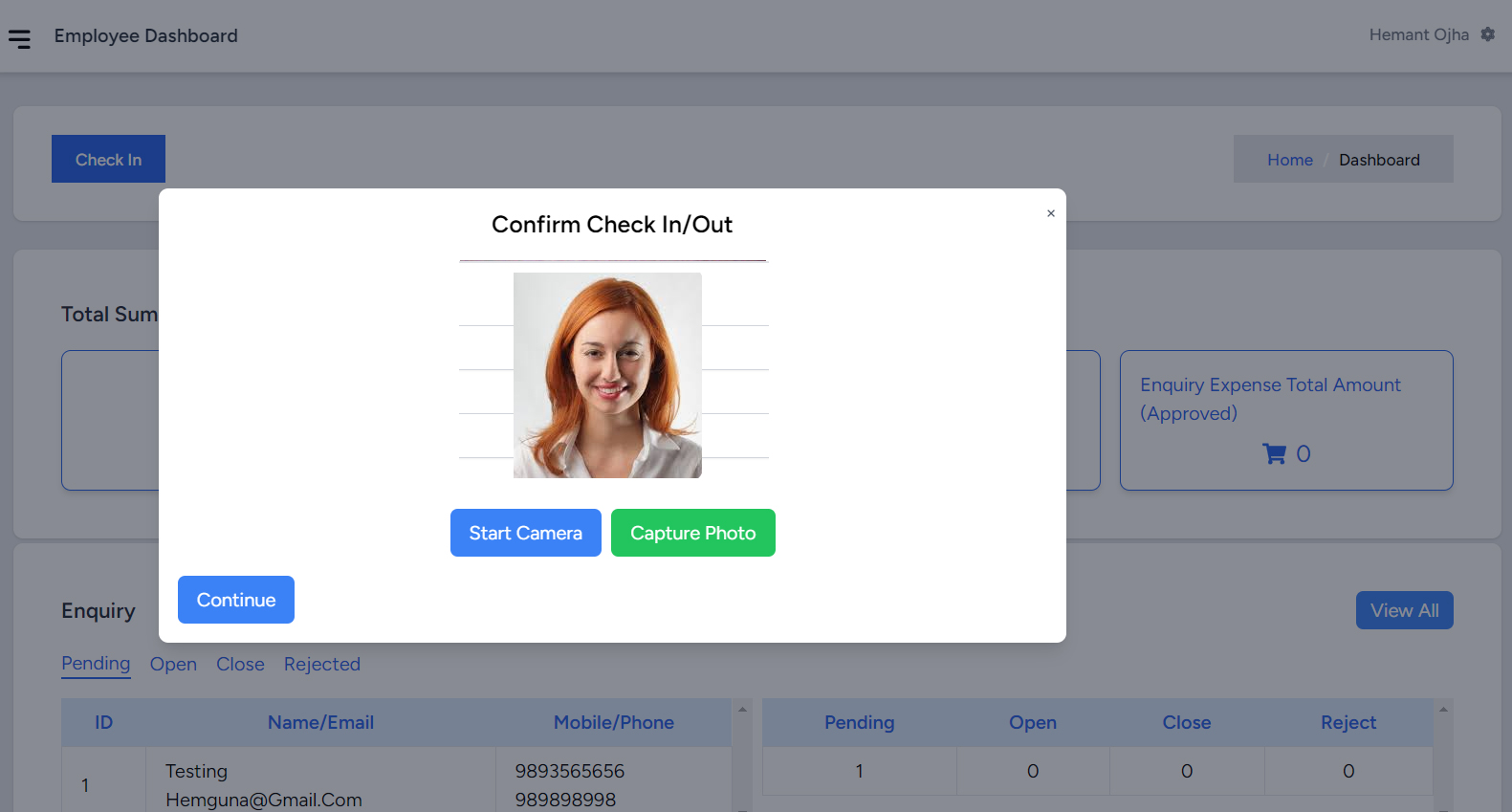Open View All enquiries
This screenshot has width=1512, height=812.
point(1403,610)
